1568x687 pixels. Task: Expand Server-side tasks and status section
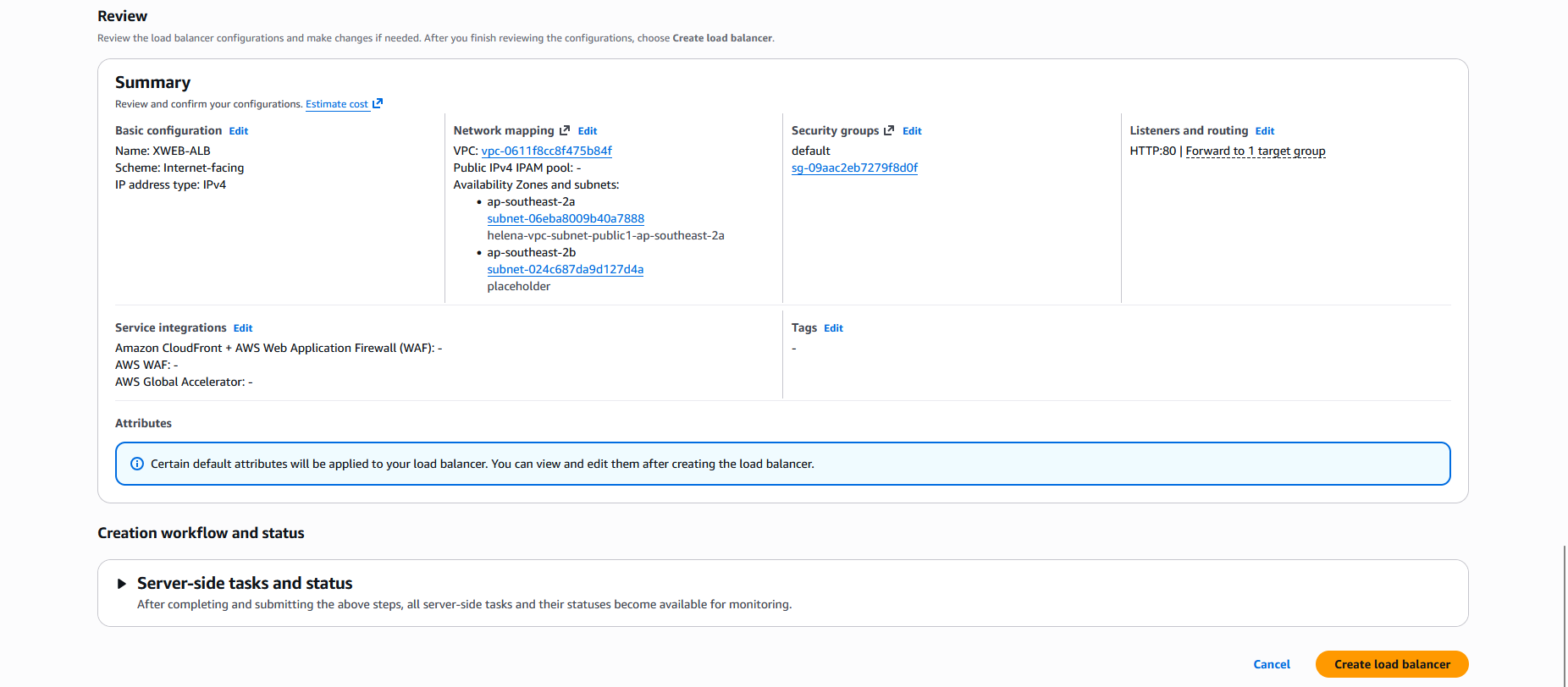(x=122, y=584)
